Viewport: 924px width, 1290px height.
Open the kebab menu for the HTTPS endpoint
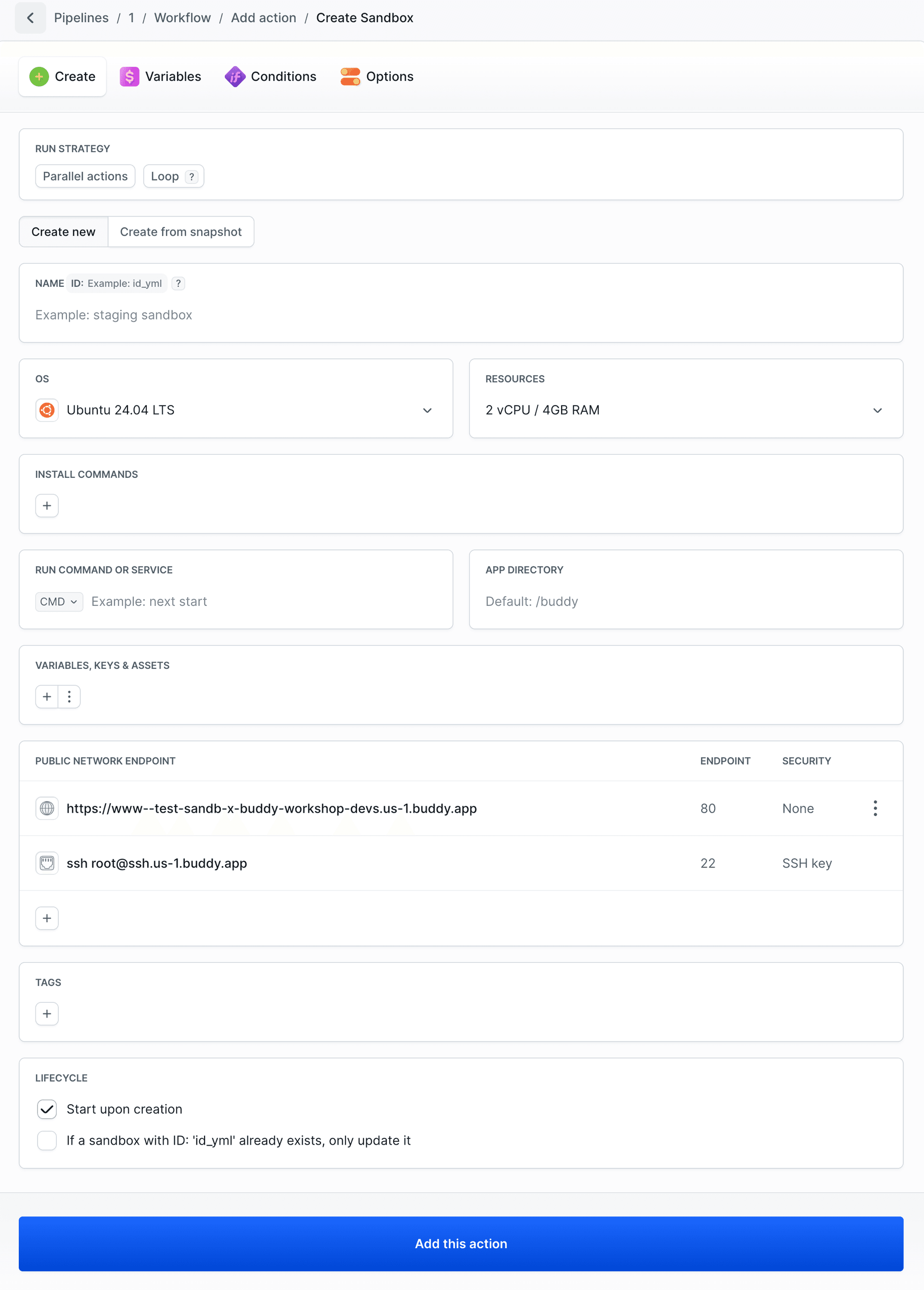(x=875, y=808)
